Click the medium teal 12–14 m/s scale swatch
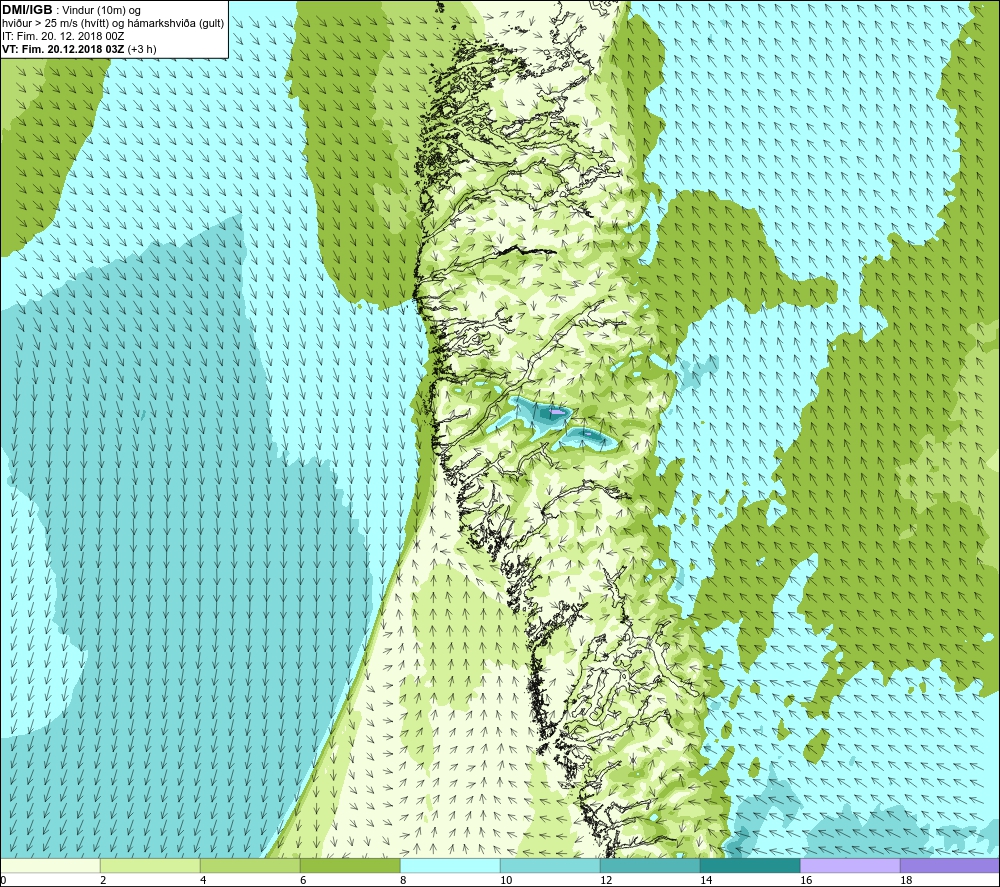Viewport: 1000px width, 887px height. coord(650,865)
